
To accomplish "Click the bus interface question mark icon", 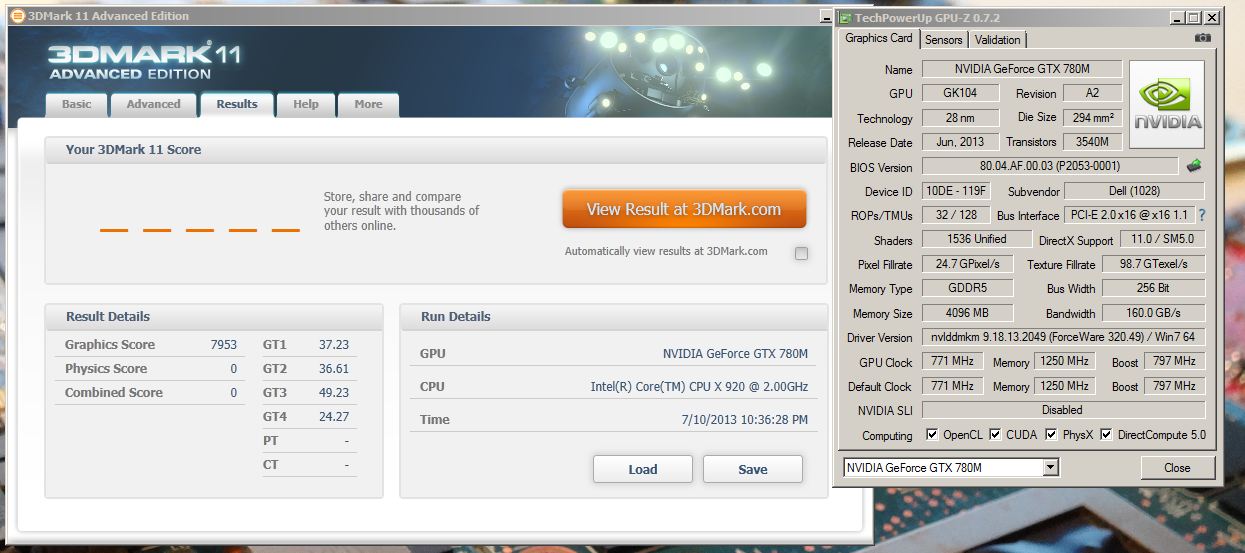I will (1201, 215).
